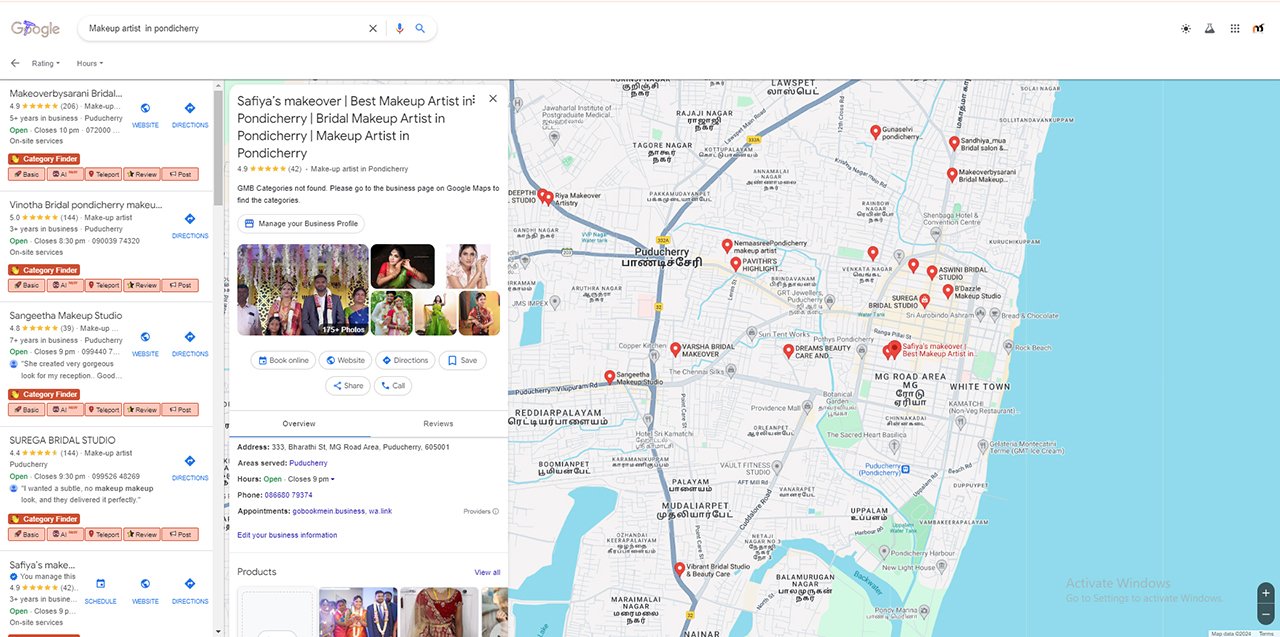The height and width of the screenshot is (637, 1280).
Task: Click Basic under Makeoverbysarani listing
Action: click(x=26, y=174)
